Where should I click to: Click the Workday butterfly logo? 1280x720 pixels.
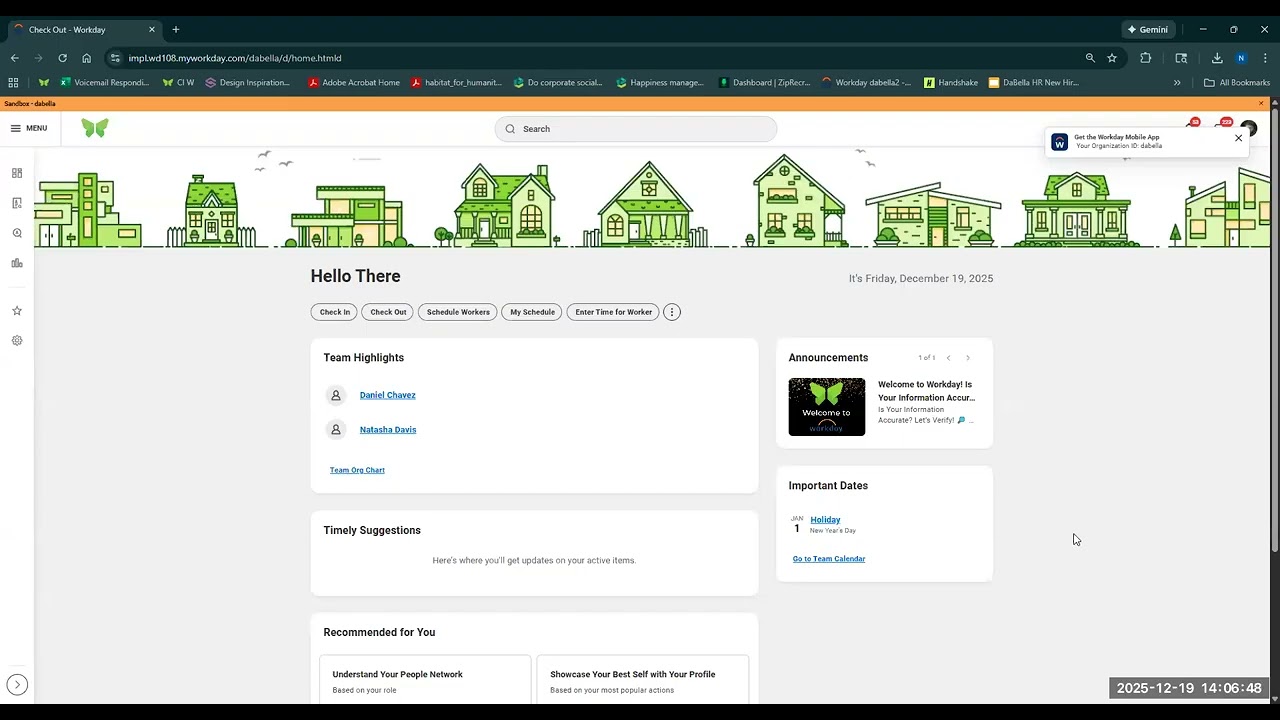(x=95, y=128)
